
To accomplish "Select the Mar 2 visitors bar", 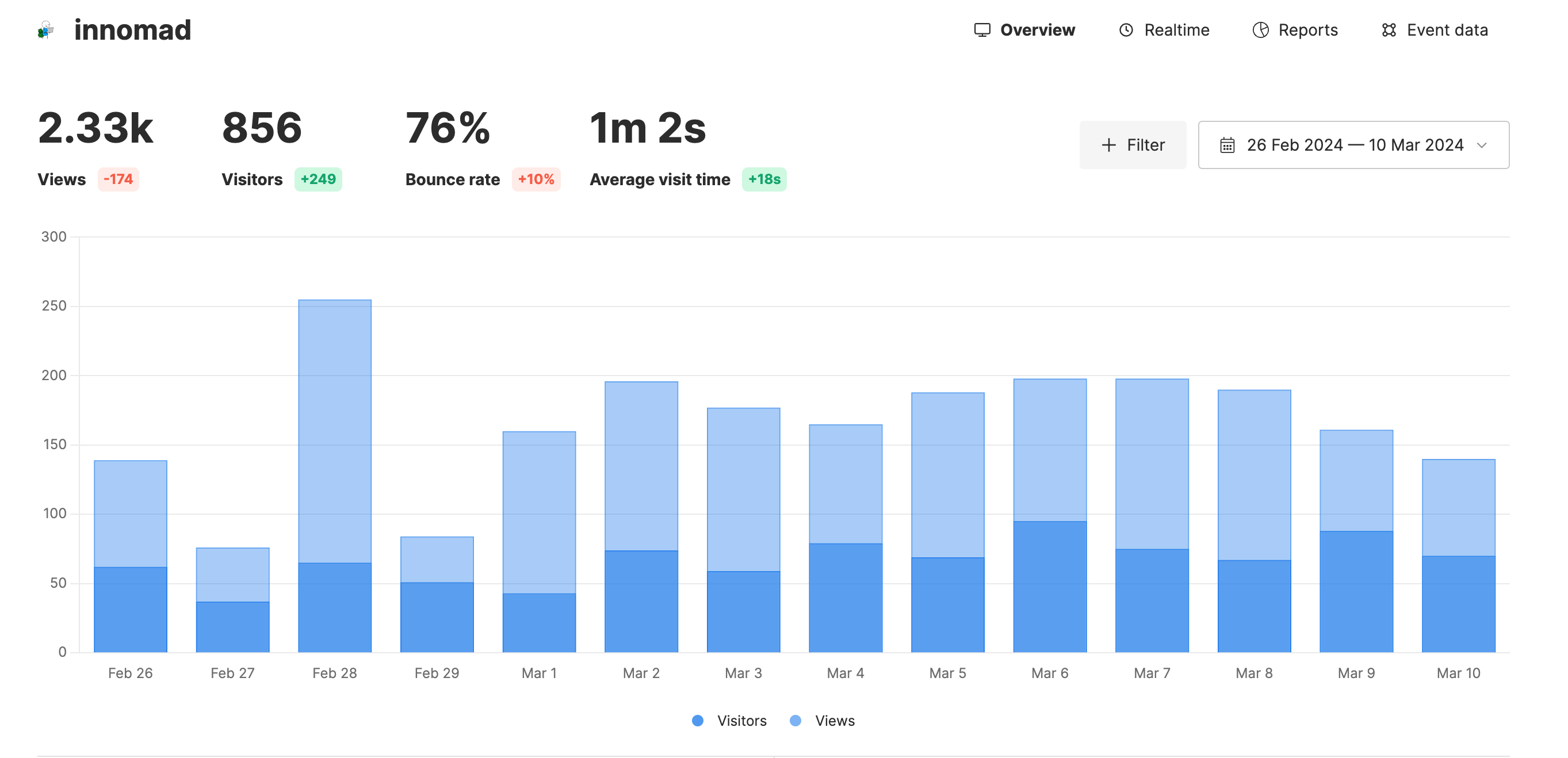I will 641,601.
